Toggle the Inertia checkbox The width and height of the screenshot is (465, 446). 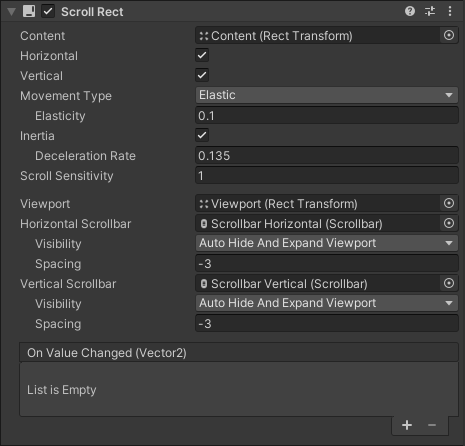[202, 135]
